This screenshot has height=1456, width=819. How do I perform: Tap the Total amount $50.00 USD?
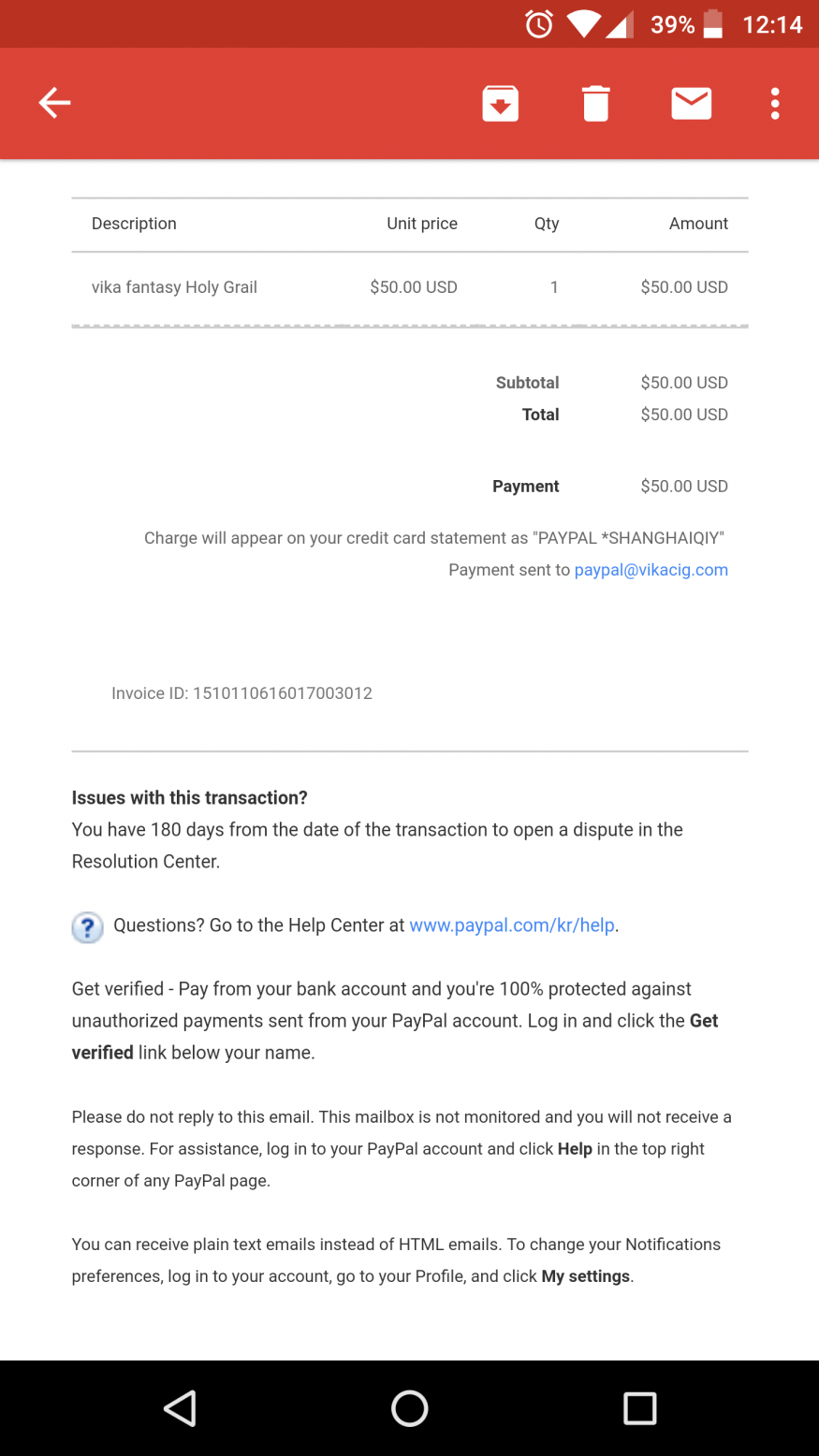click(683, 415)
